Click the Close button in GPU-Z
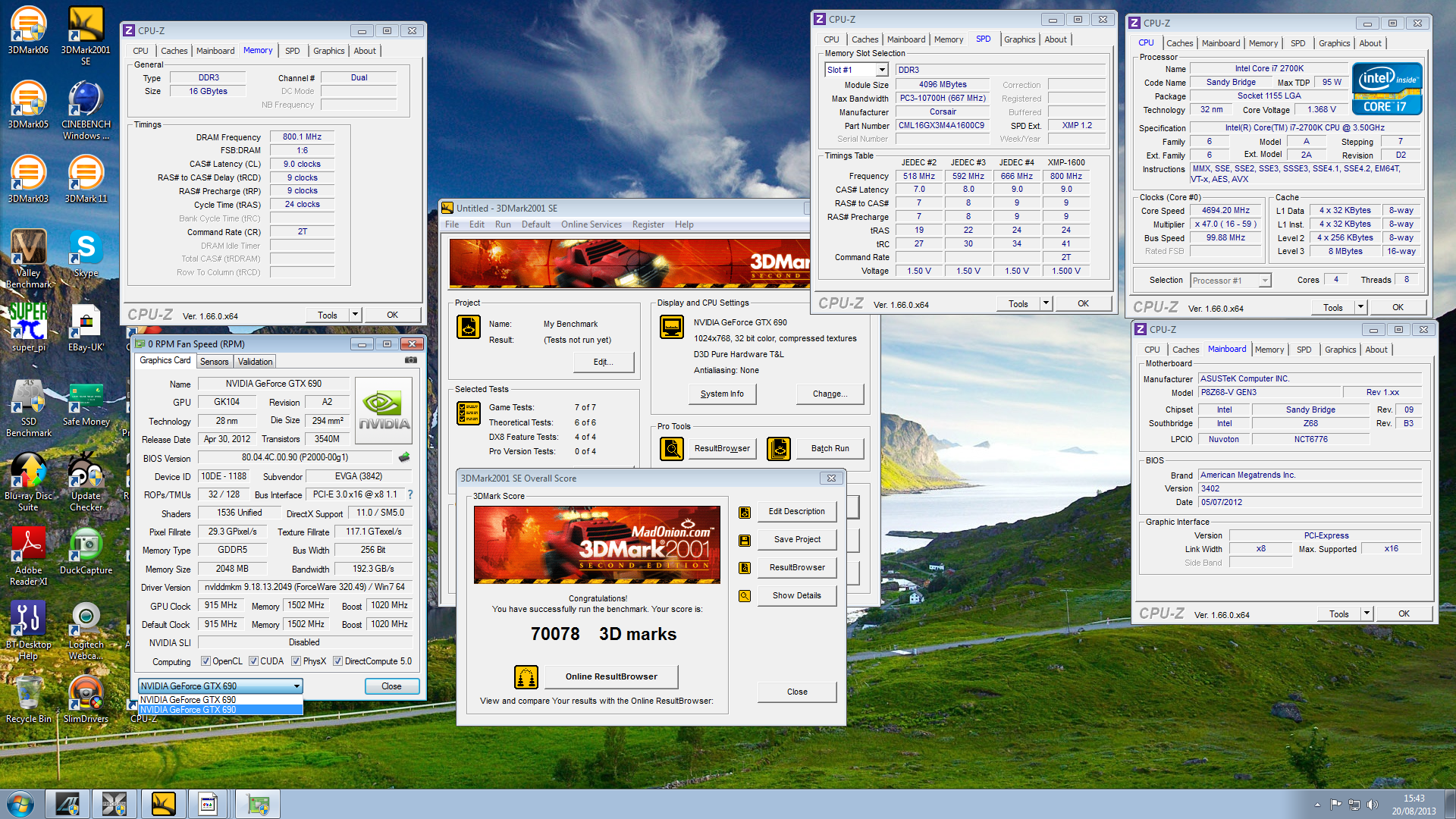Viewport: 1456px width, 819px height. (391, 686)
